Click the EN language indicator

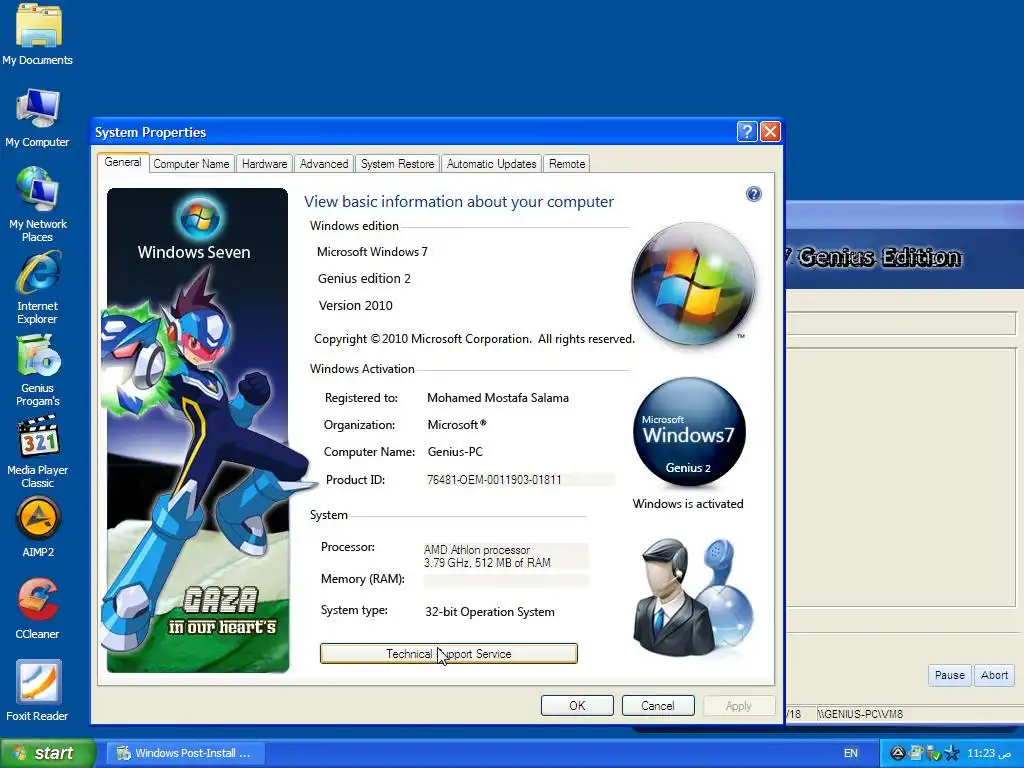(851, 753)
